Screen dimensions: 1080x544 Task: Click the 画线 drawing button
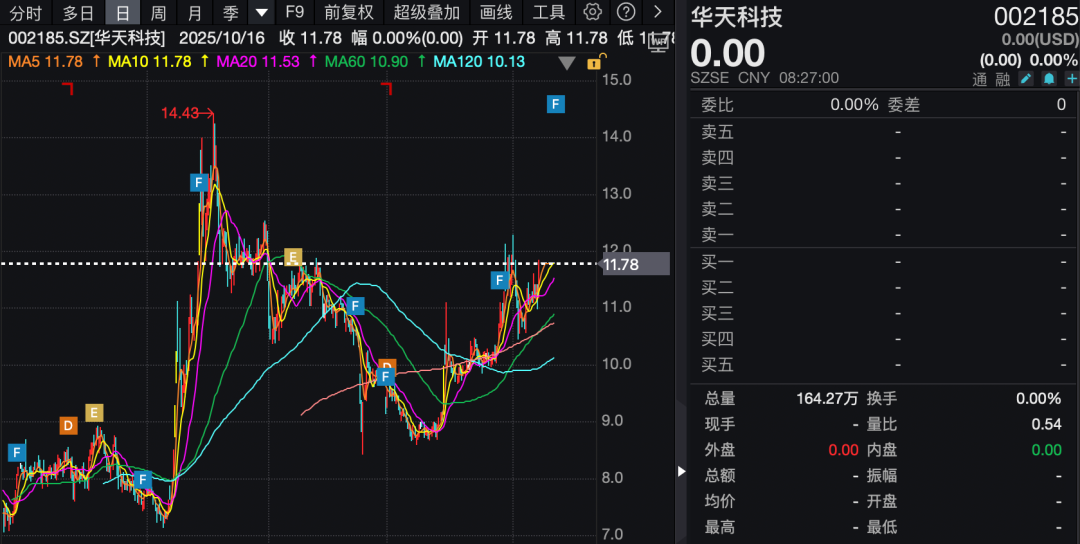pyautogui.click(x=496, y=12)
